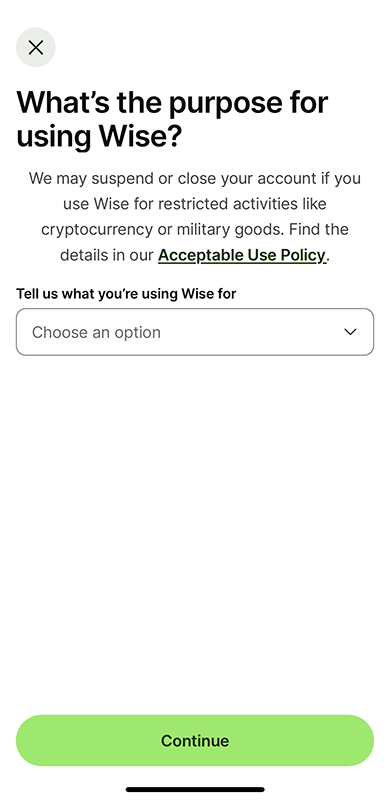The height and width of the screenshot is (800, 390).
Task: Expand the Choose an option dropdown
Action: pyautogui.click(x=195, y=332)
